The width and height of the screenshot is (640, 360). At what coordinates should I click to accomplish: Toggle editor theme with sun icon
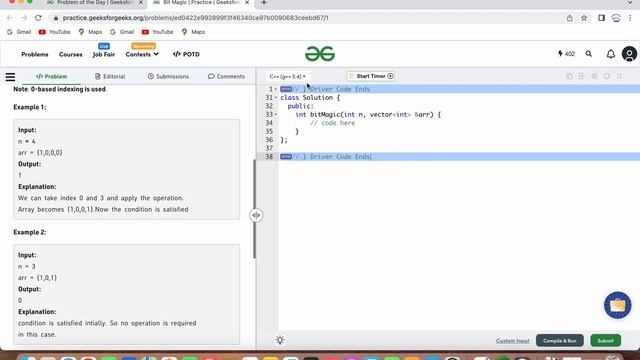pyautogui.click(x=280, y=340)
